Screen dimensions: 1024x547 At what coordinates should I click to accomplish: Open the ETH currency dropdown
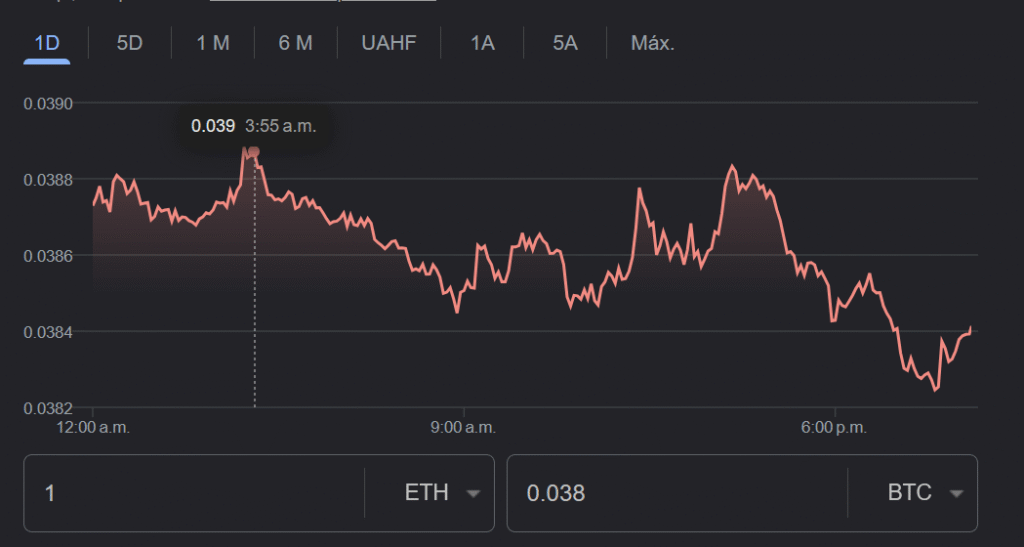point(442,493)
